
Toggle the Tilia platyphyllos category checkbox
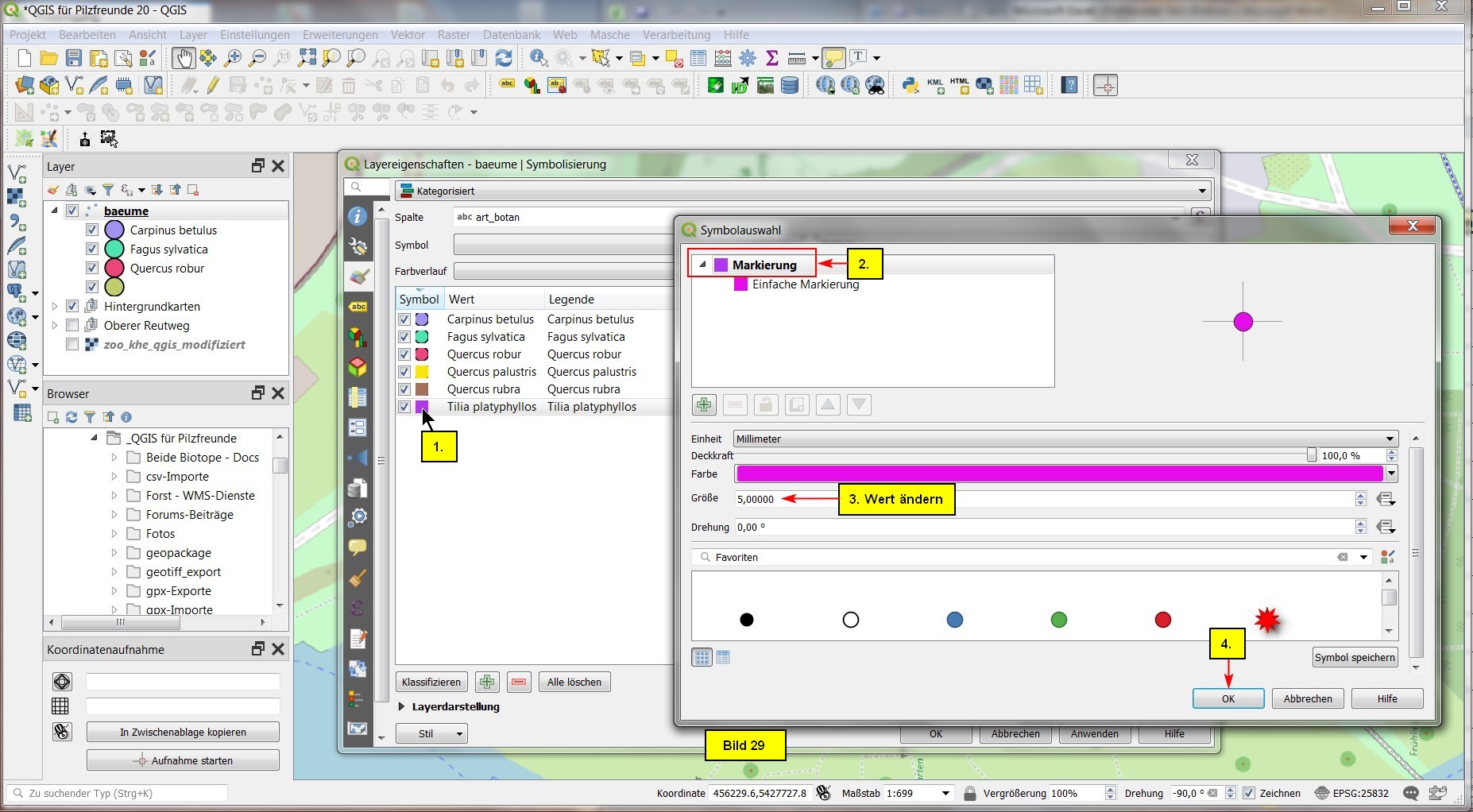[404, 407]
